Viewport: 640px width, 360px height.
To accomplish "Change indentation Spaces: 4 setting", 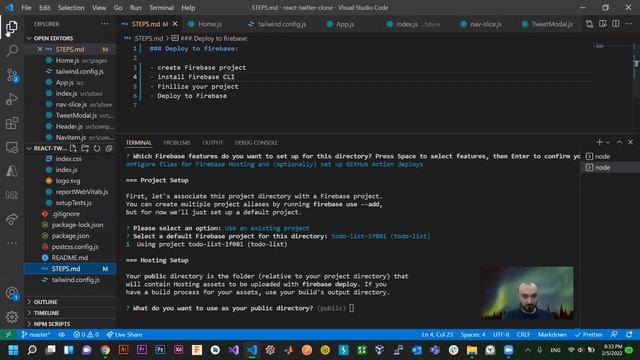I will click(473, 335).
